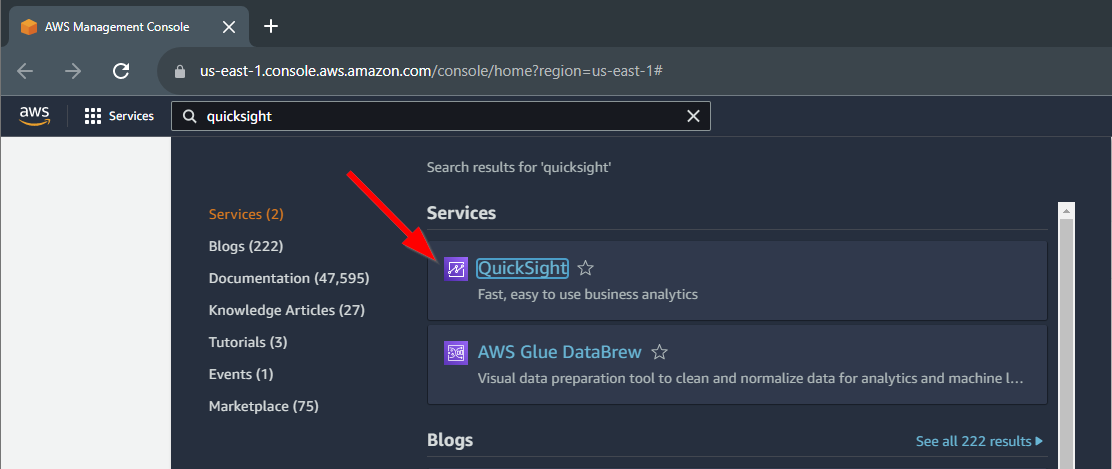
Task: Click the address bar lock icon
Action: click(180, 72)
